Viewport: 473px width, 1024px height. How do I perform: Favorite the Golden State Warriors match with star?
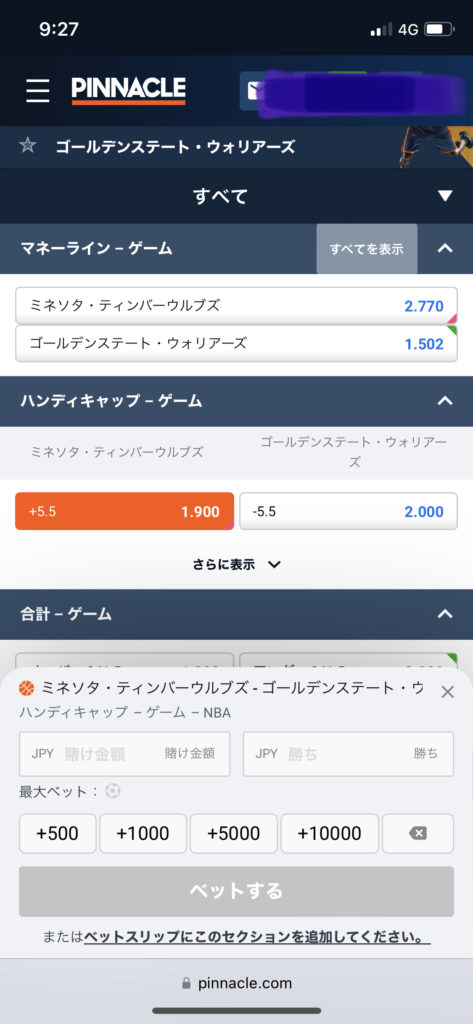[27, 146]
